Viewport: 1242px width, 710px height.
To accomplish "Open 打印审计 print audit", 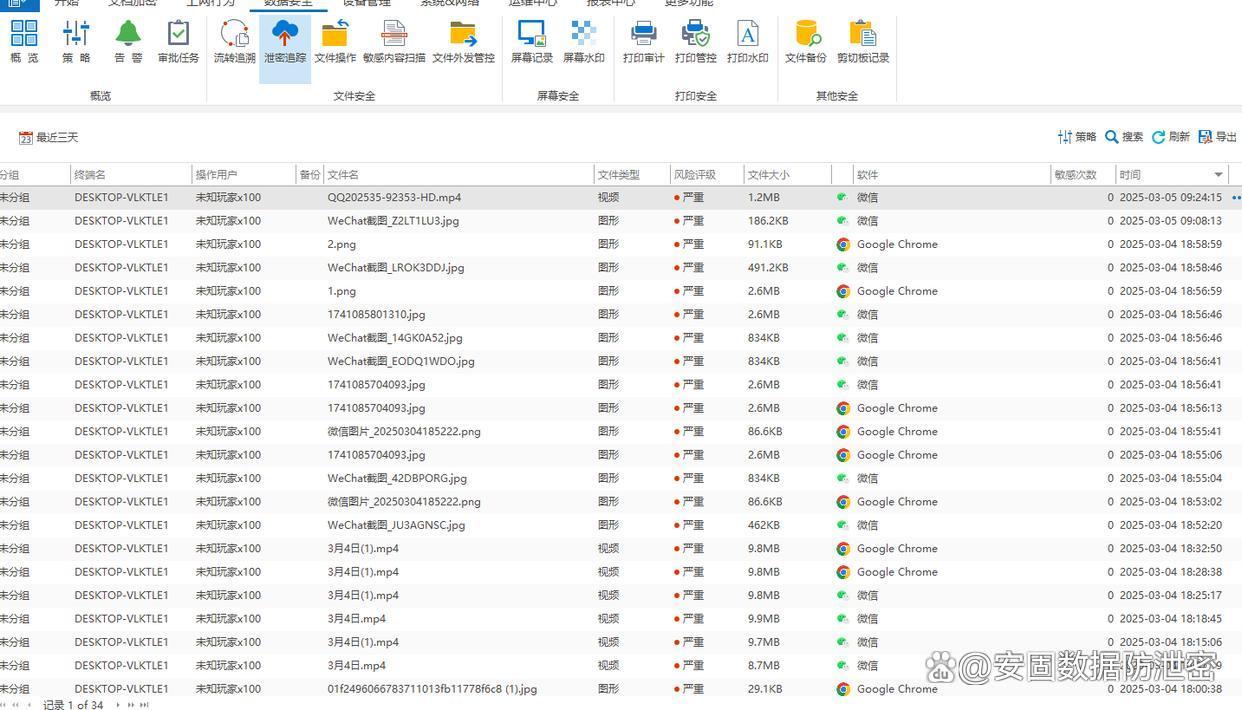I will pyautogui.click(x=643, y=41).
